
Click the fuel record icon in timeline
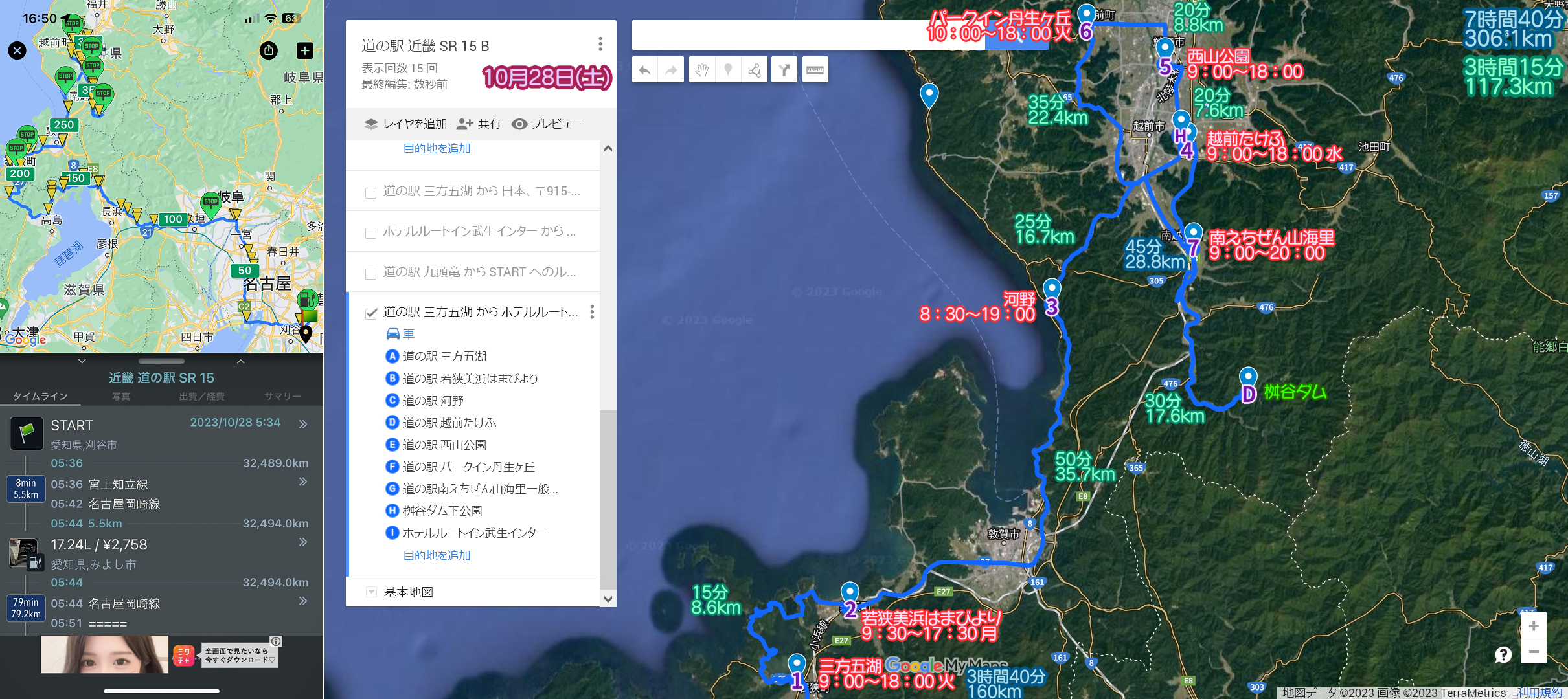click(27, 553)
